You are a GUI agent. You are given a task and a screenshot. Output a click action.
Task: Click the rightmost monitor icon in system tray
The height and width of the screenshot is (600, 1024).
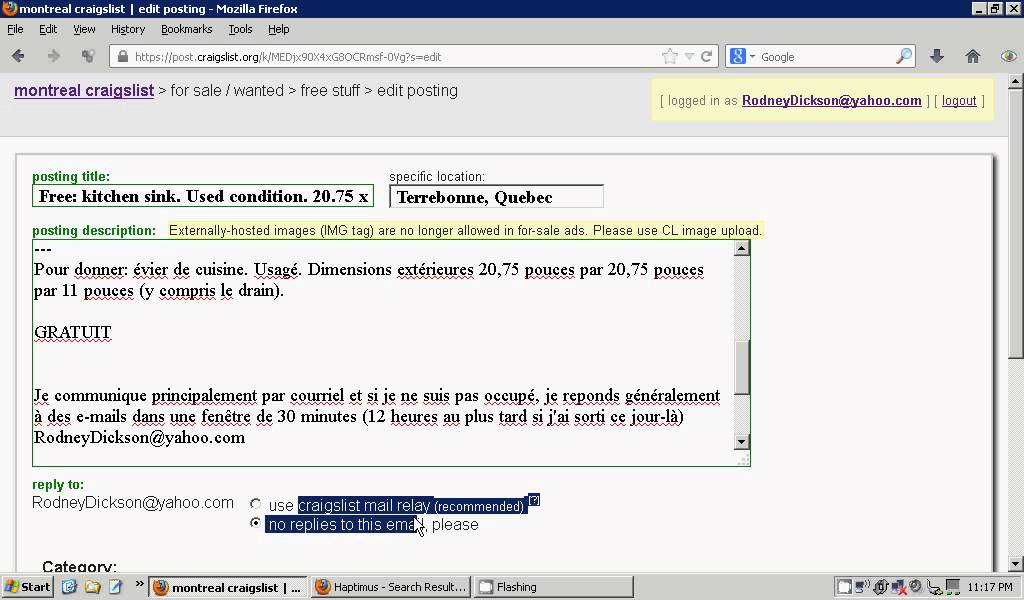click(x=953, y=587)
